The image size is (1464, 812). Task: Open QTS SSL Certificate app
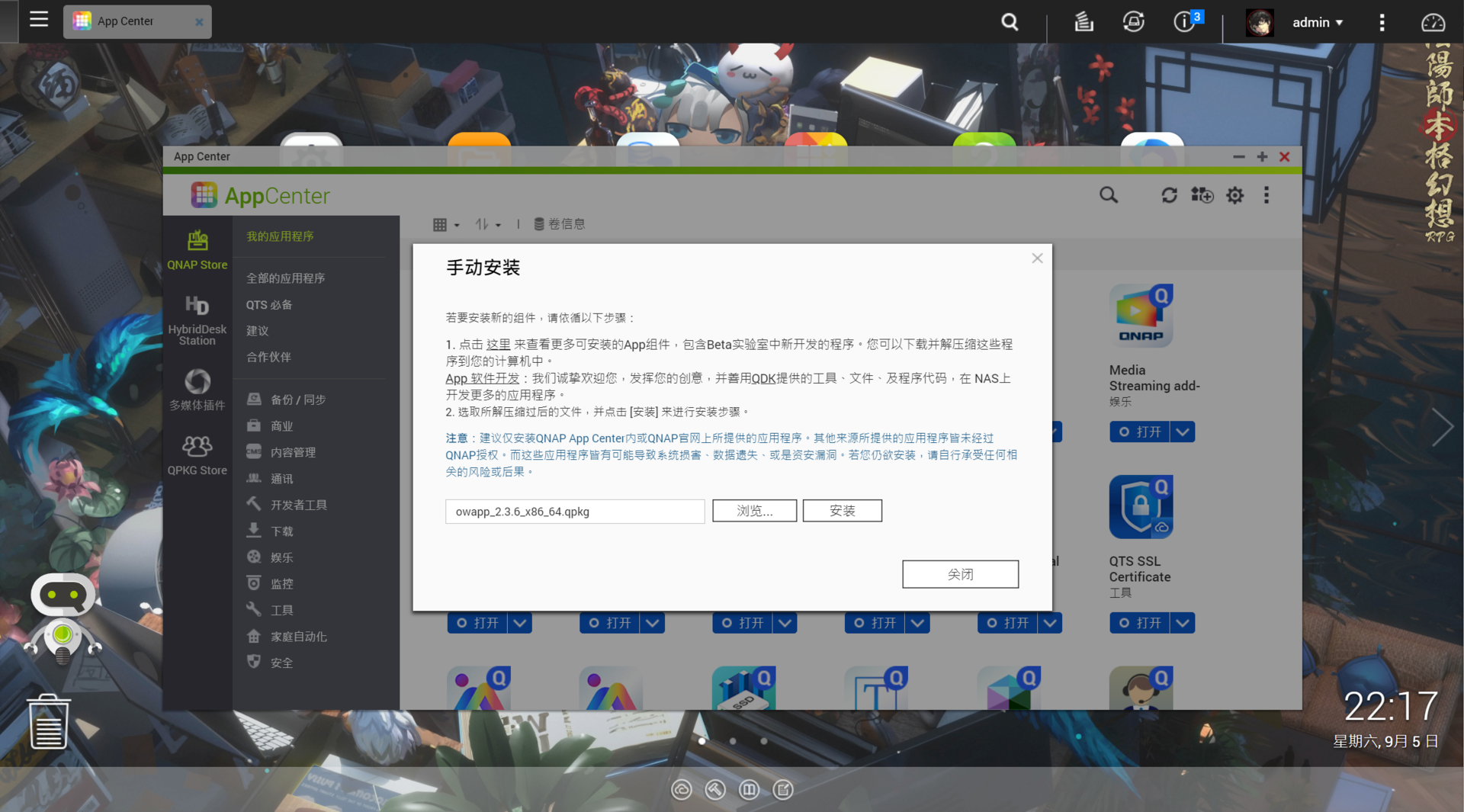(x=1139, y=623)
